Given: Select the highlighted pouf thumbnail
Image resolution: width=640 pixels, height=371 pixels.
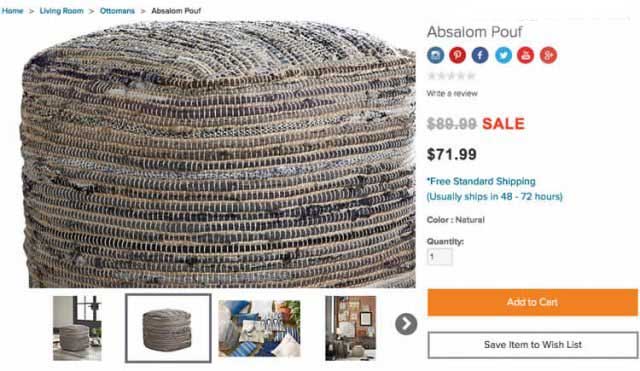Looking at the screenshot, I should (x=168, y=328).
